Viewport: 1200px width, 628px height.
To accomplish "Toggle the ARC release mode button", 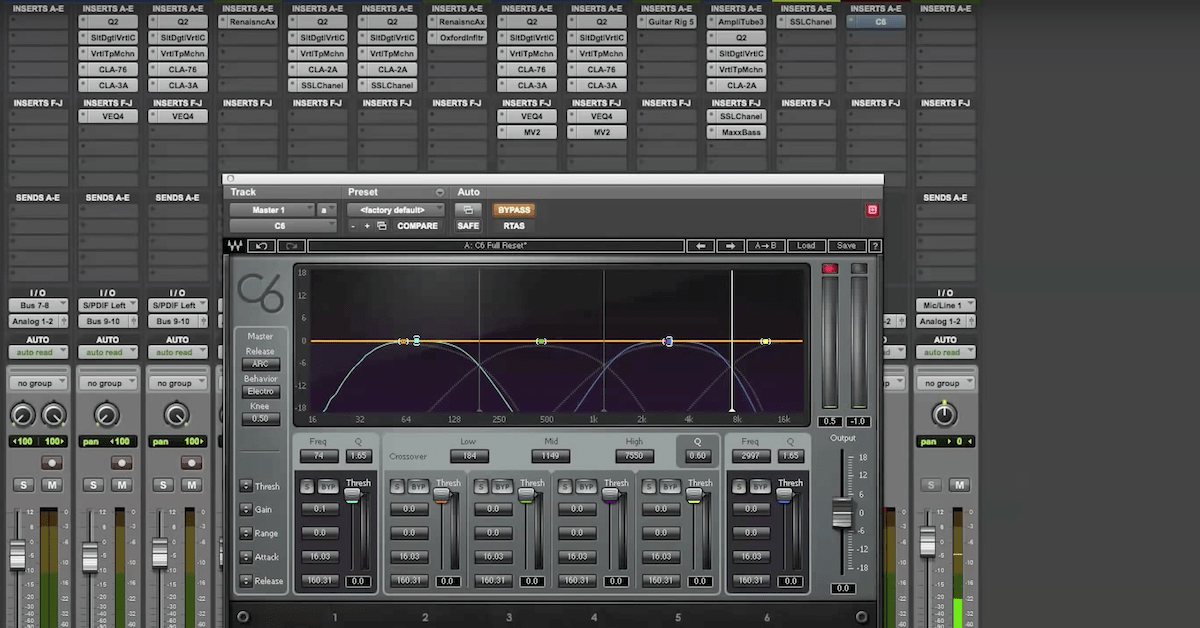I will (260, 364).
